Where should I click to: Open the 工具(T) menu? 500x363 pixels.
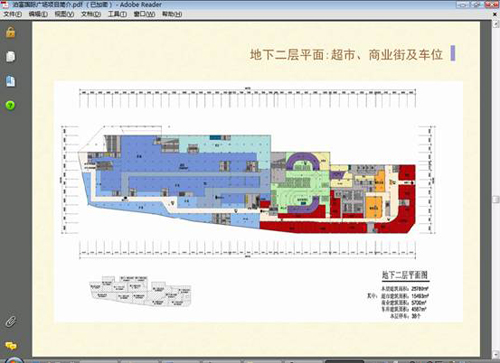[x=117, y=14]
